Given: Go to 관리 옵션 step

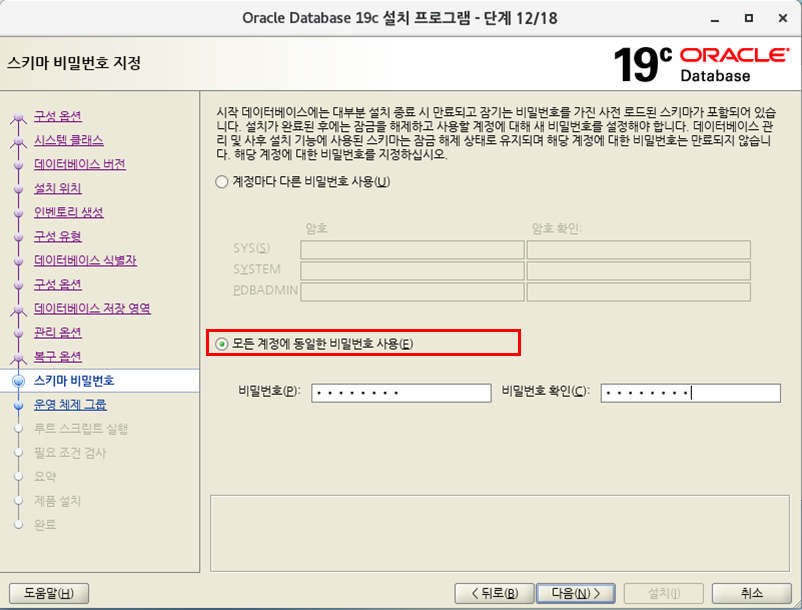Looking at the screenshot, I should tap(58, 332).
